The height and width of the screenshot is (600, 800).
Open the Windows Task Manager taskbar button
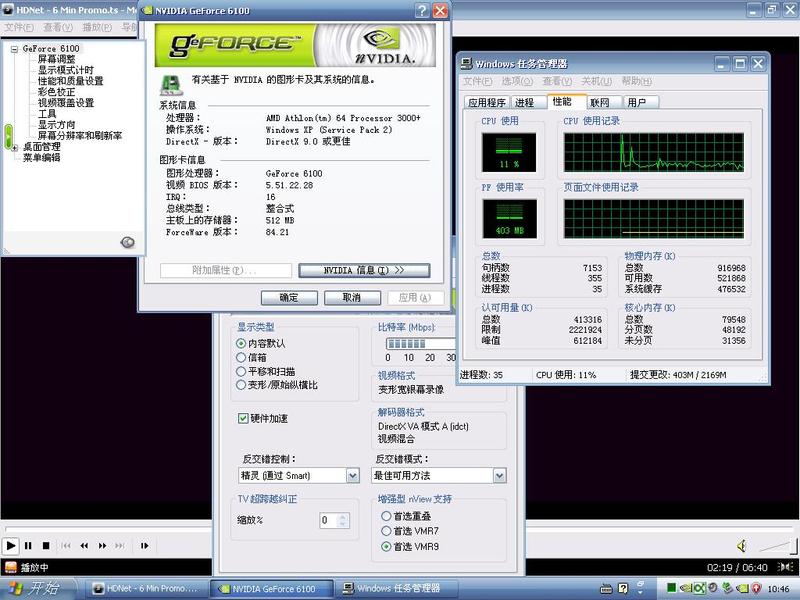coord(398,588)
